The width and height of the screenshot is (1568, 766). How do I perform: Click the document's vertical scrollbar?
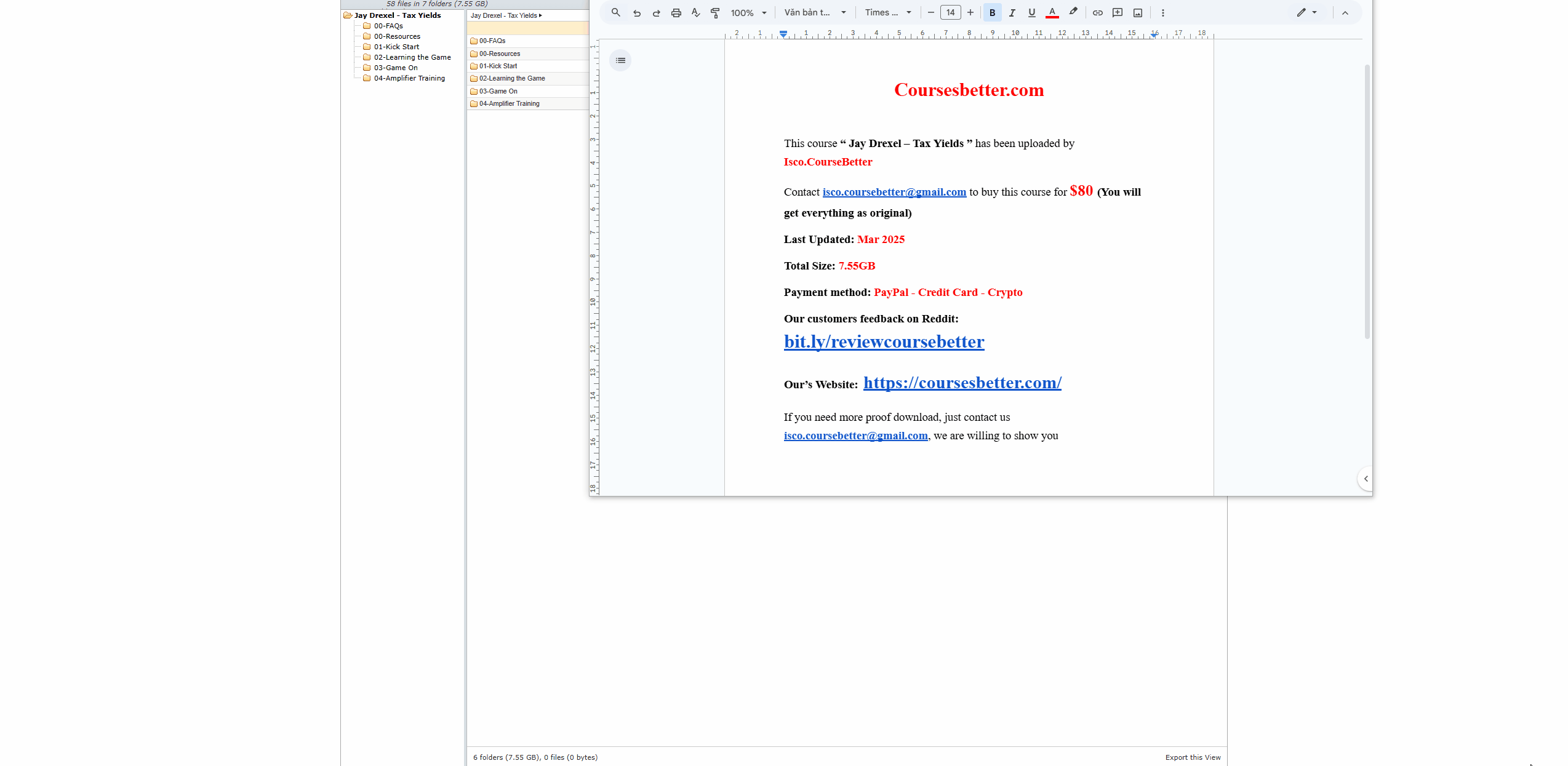click(1367, 201)
